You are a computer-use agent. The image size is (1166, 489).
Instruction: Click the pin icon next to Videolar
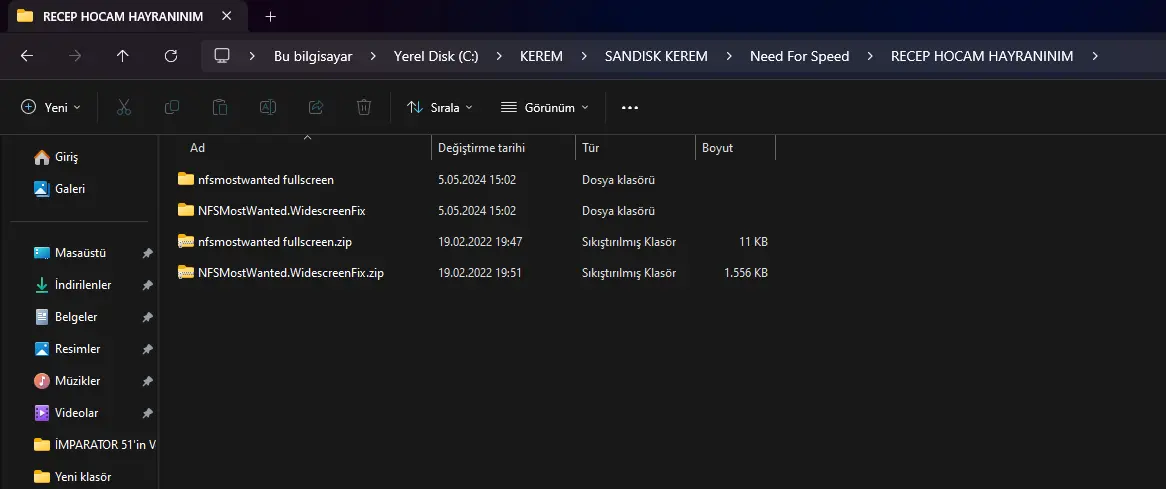(147, 413)
